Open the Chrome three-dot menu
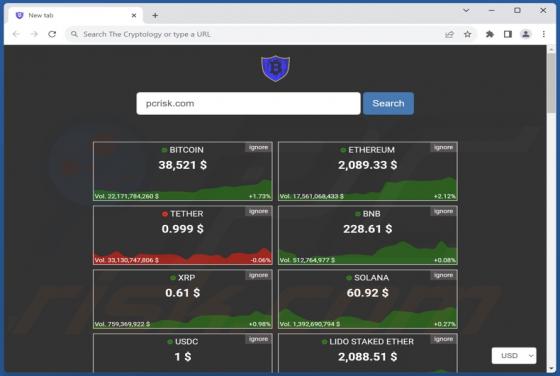Screen dimensions: 560x376 tap(544, 34)
